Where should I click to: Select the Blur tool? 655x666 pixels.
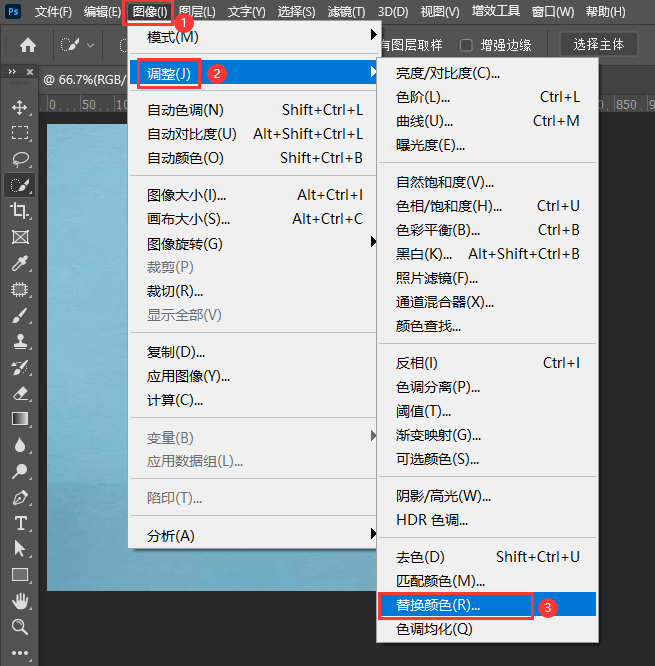[20, 445]
